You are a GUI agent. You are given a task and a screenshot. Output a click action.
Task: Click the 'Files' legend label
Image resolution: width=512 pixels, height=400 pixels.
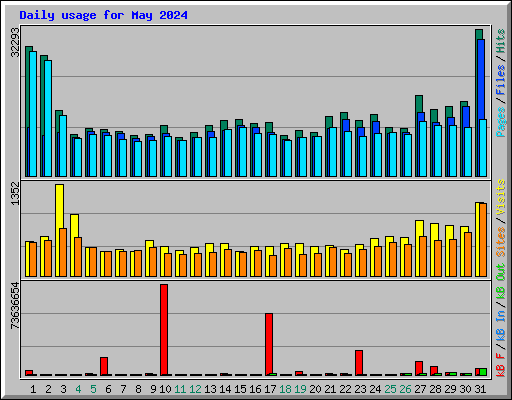(501, 80)
